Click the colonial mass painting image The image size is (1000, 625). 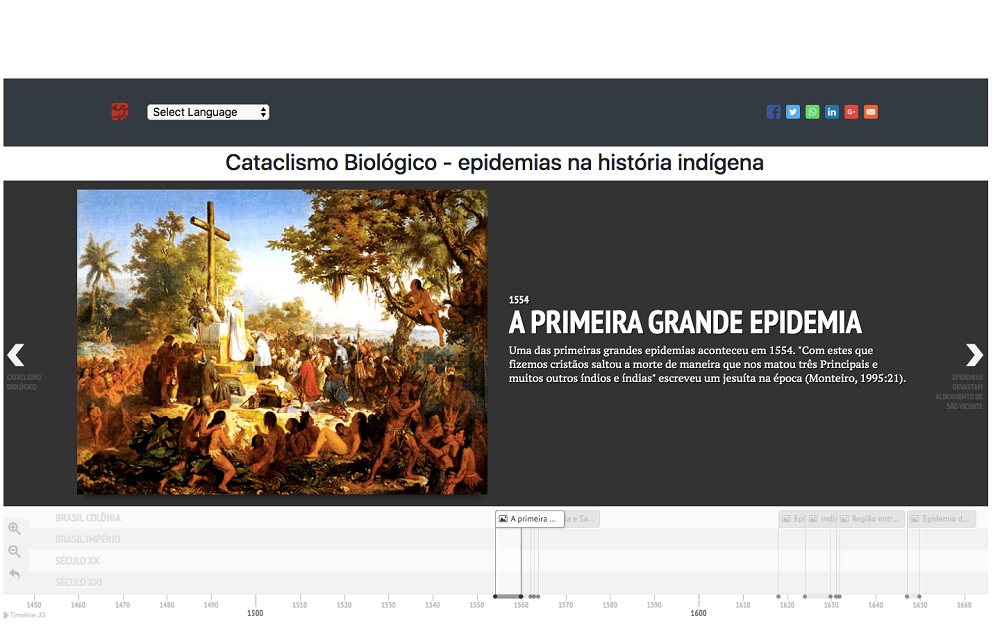pyautogui.click(x=282, y=342)
